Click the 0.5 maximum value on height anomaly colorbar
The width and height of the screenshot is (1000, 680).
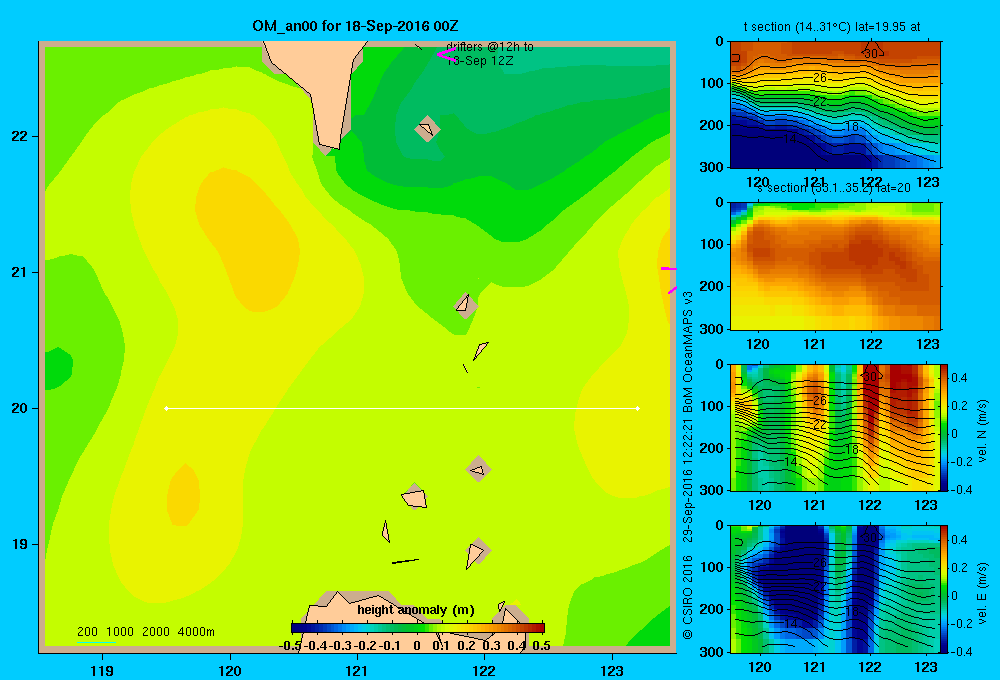point(541,646)
